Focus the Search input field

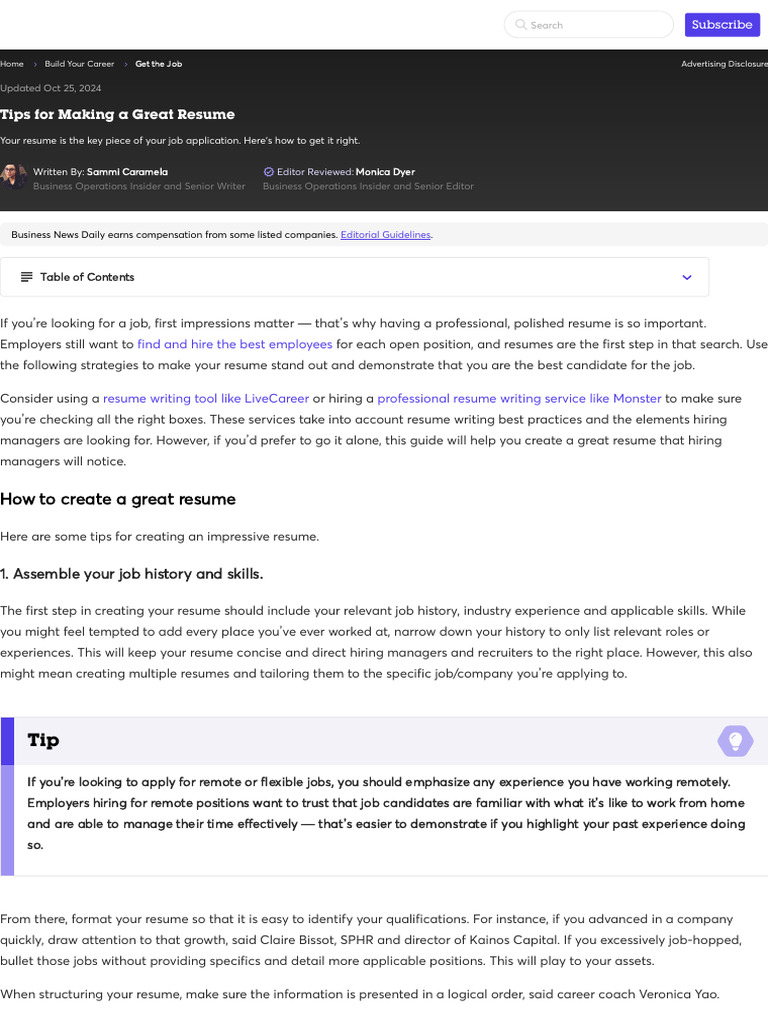pos(588,25)
